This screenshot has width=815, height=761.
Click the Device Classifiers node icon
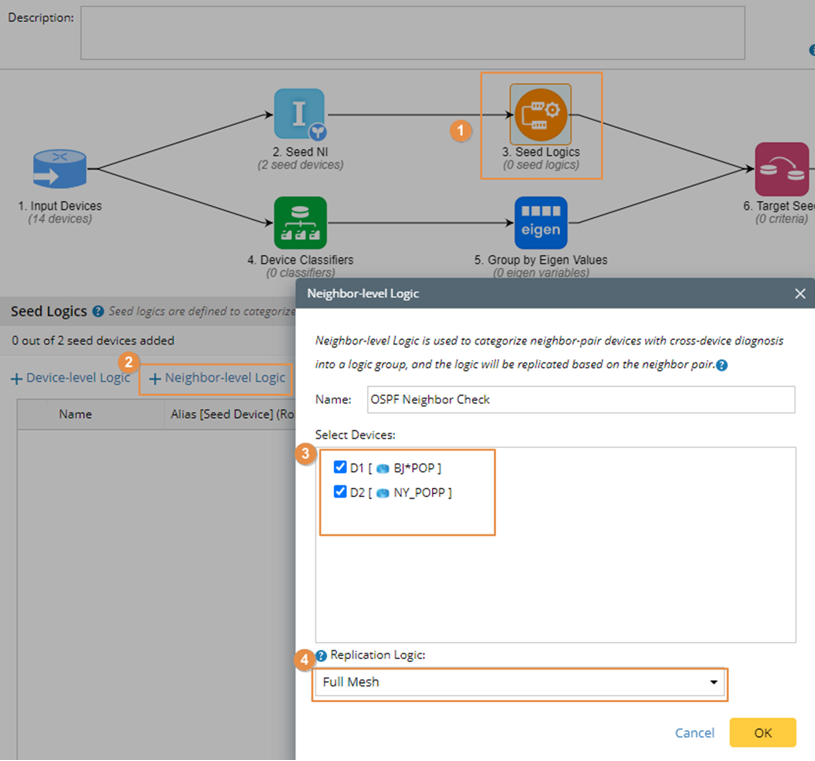tap(299, 222)
